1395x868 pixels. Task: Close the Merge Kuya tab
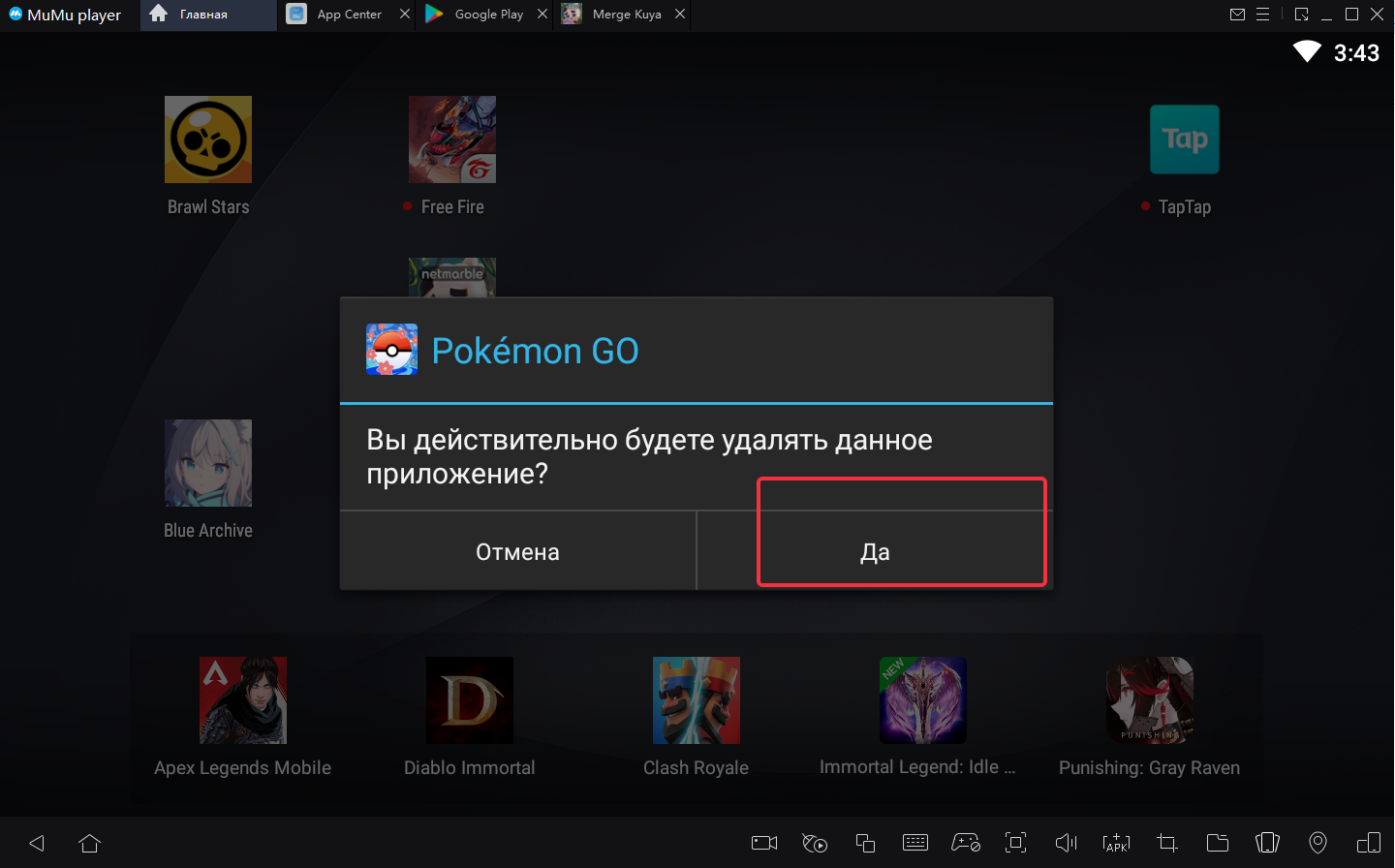pyautogui.click(x=680, y=15)
